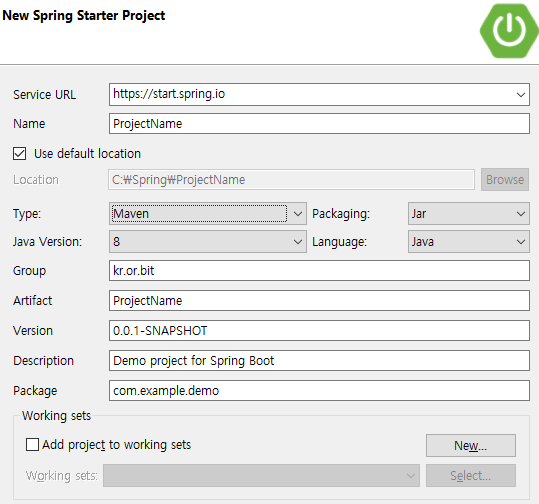The image size is (539, 504).
Task: Click the "Type:" label
Action: click(27, 214)
